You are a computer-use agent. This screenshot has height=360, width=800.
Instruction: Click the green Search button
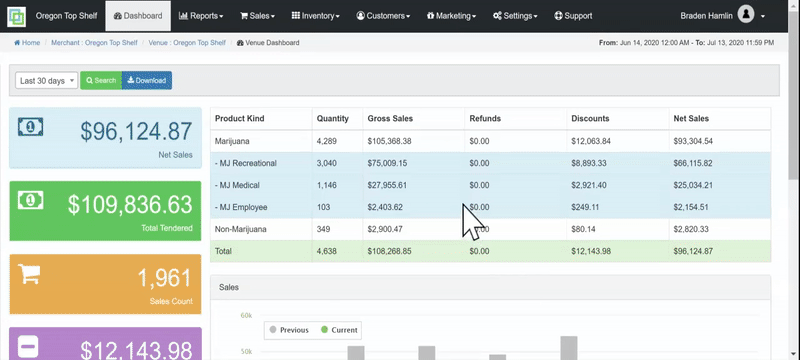101,81
